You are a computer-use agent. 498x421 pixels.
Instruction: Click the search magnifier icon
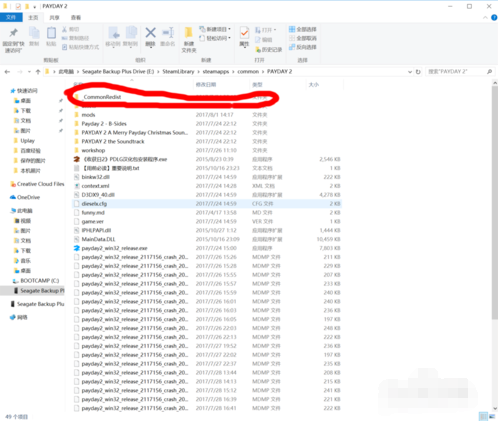coord(489,72)
